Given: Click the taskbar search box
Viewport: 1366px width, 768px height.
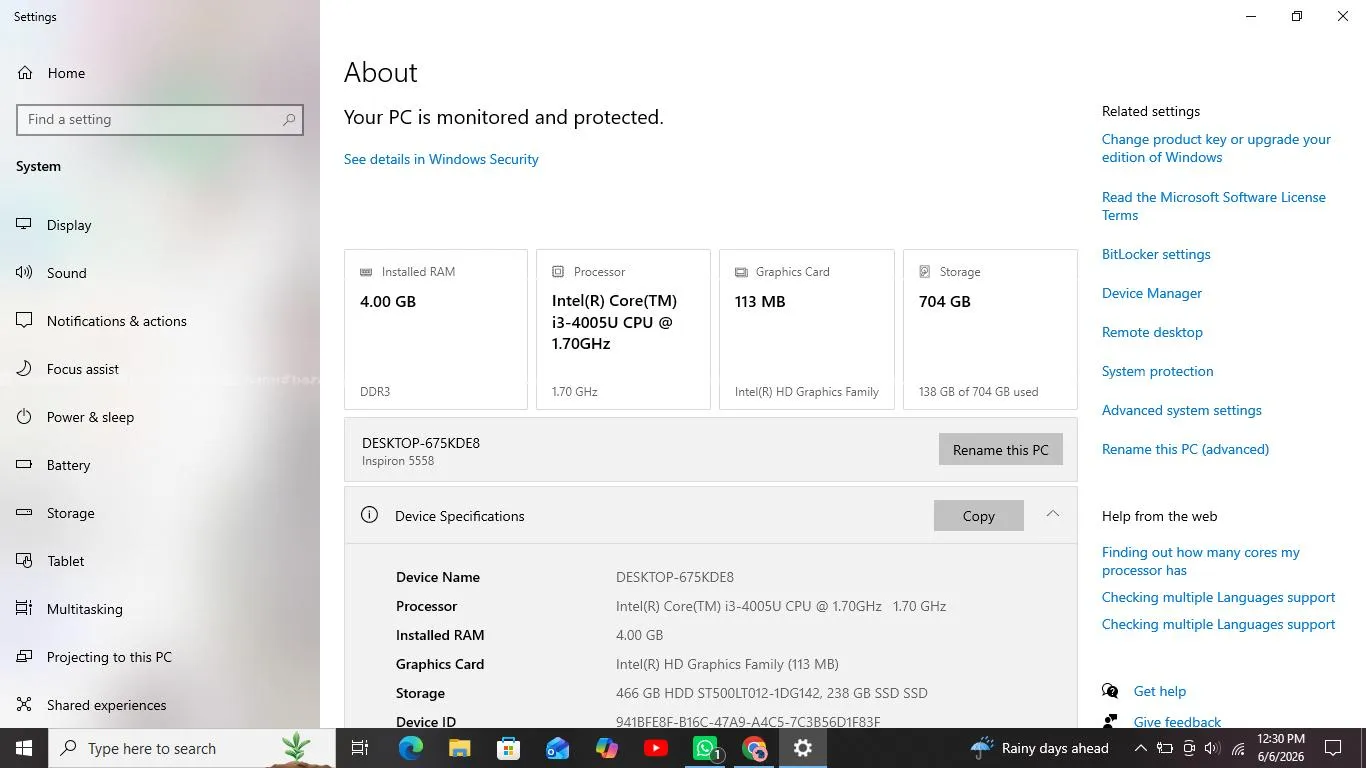Looking at the screenshot, I should coord(192,748).
